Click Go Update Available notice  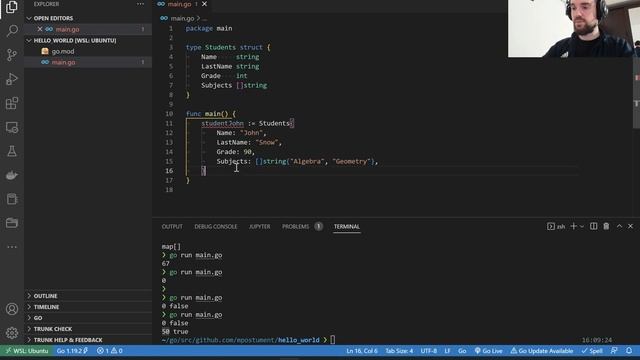[542, 351]
